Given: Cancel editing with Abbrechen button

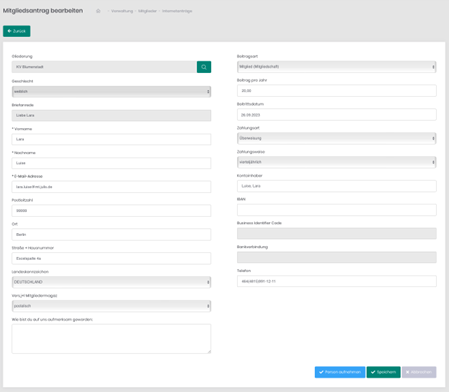Looking at the screenshot, I should (x=419, y=372).
